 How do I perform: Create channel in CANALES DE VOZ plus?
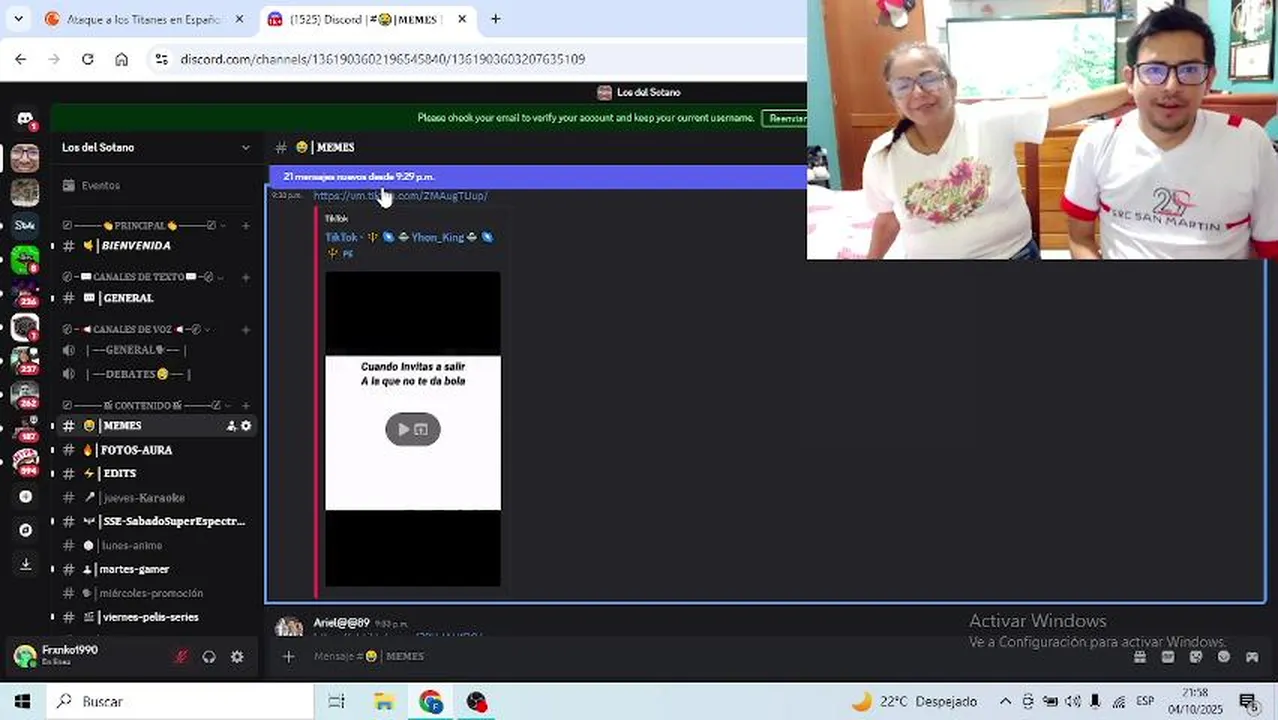pyautogui.click(x=246, y=329)
